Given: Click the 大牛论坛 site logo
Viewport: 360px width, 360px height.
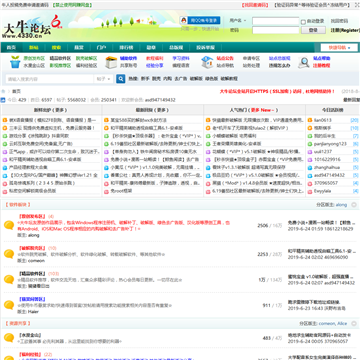Looking at the screenshot, I should click(x=33, y=27).
